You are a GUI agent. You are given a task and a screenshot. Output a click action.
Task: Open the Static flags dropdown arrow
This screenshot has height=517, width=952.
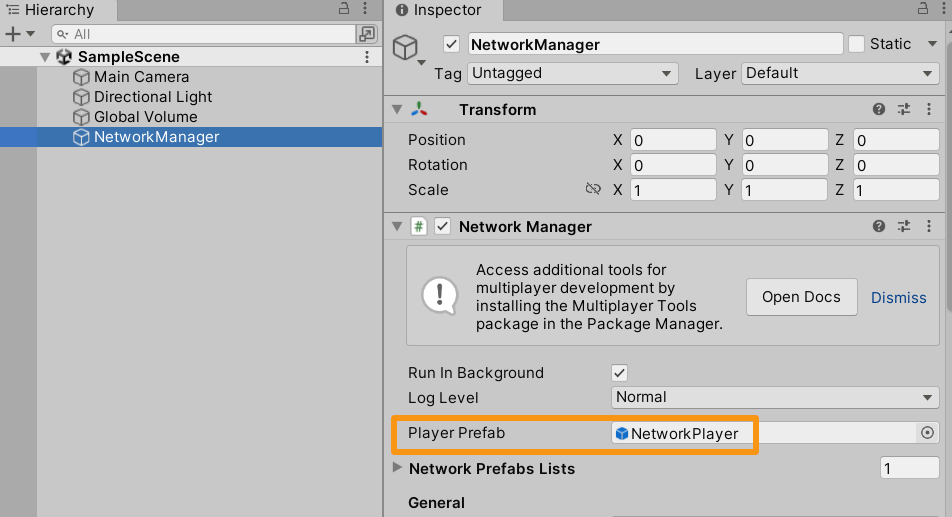click(932, 44)
